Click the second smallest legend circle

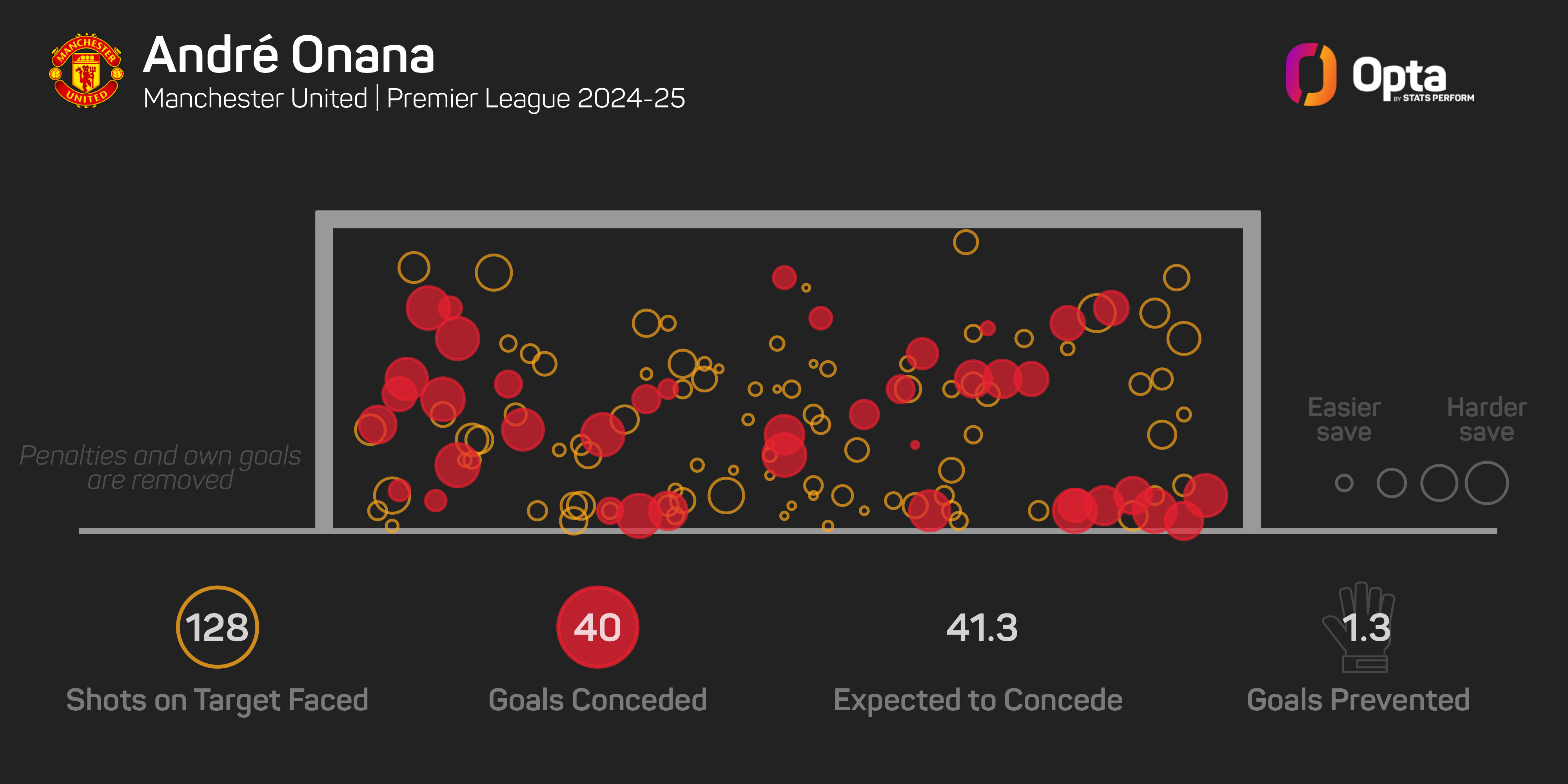1392,483
